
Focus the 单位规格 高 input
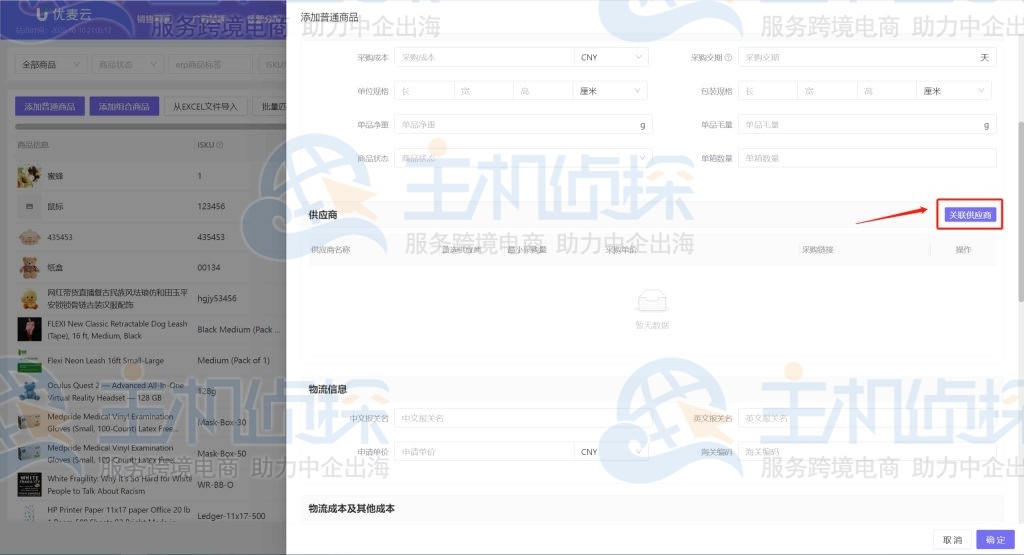point(543,91)
